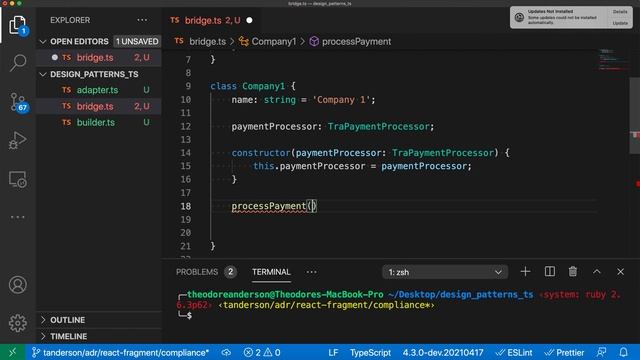The width and height of the screenshot is (640, 360).
Task: Close the terminal panel
Action: pos(620,271)
